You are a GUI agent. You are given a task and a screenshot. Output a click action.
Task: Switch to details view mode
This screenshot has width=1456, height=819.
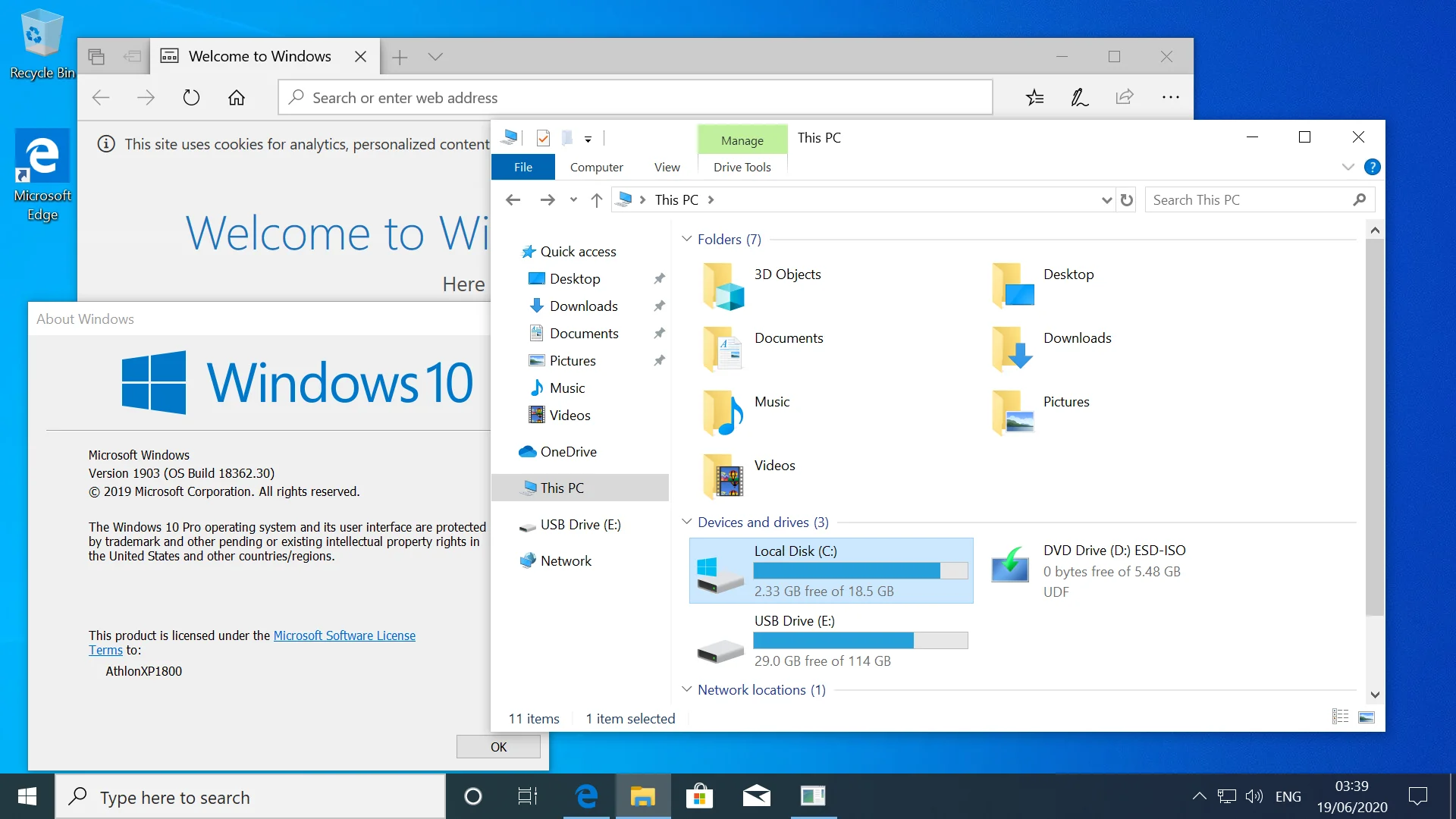pyautogui.click(x=1340, y=717)
